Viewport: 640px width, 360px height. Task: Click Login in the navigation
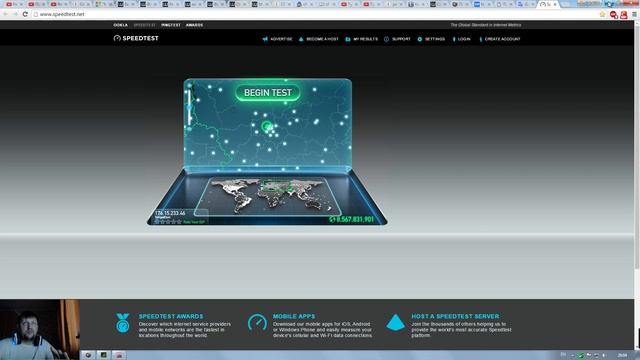tap(462, 39)
